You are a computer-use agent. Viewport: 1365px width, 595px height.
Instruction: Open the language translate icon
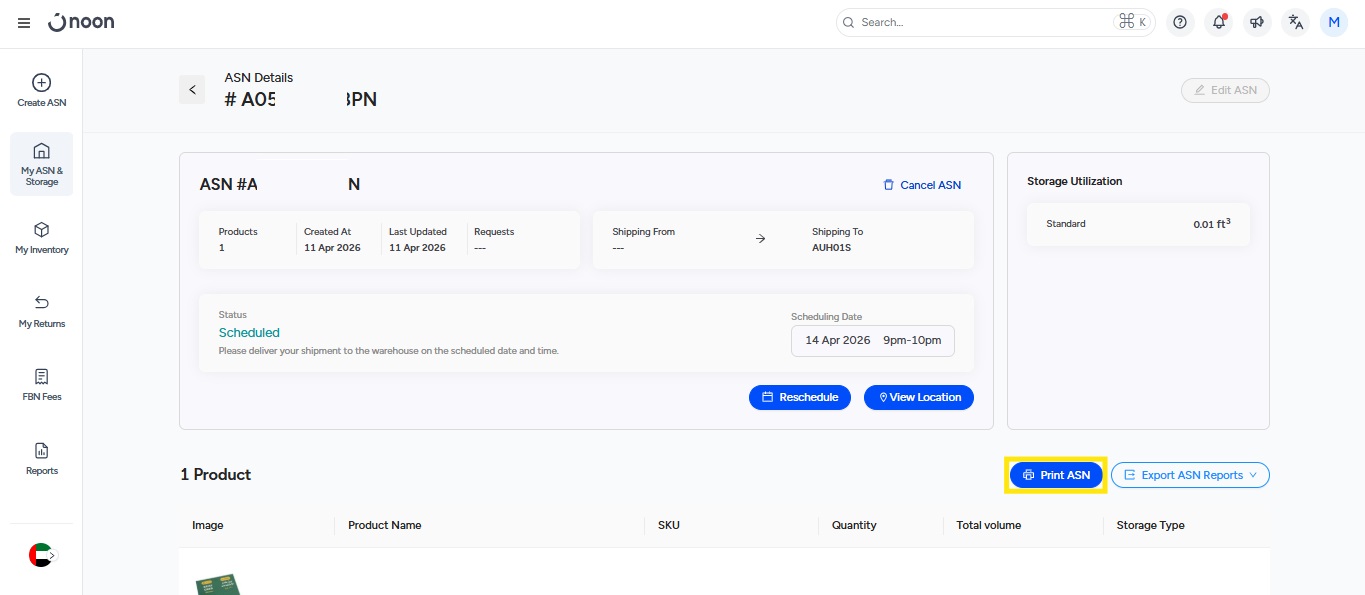click(x=1296, y=22)
